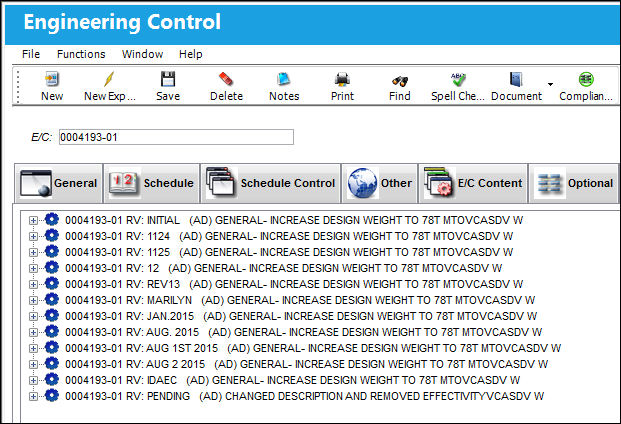Open the Document dropdown arrow

tap(550, 84)
